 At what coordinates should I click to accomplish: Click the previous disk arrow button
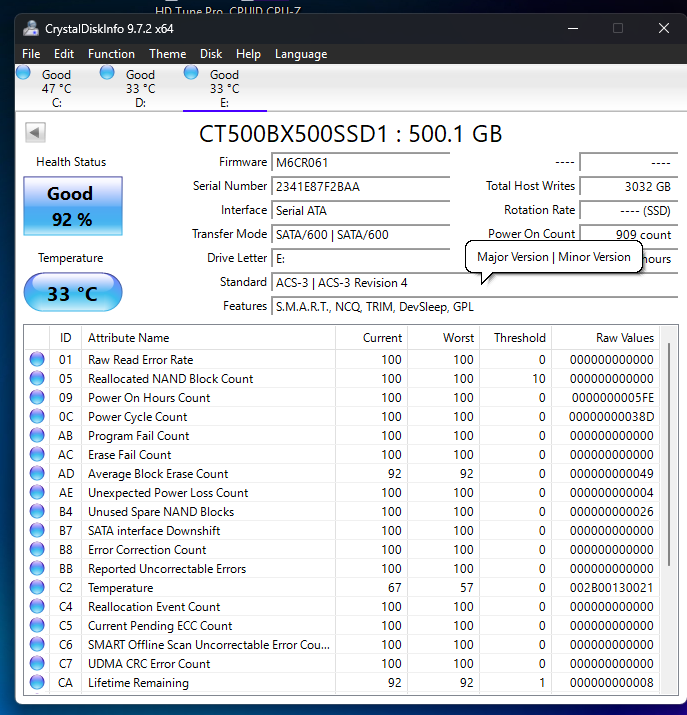(35, 133)
